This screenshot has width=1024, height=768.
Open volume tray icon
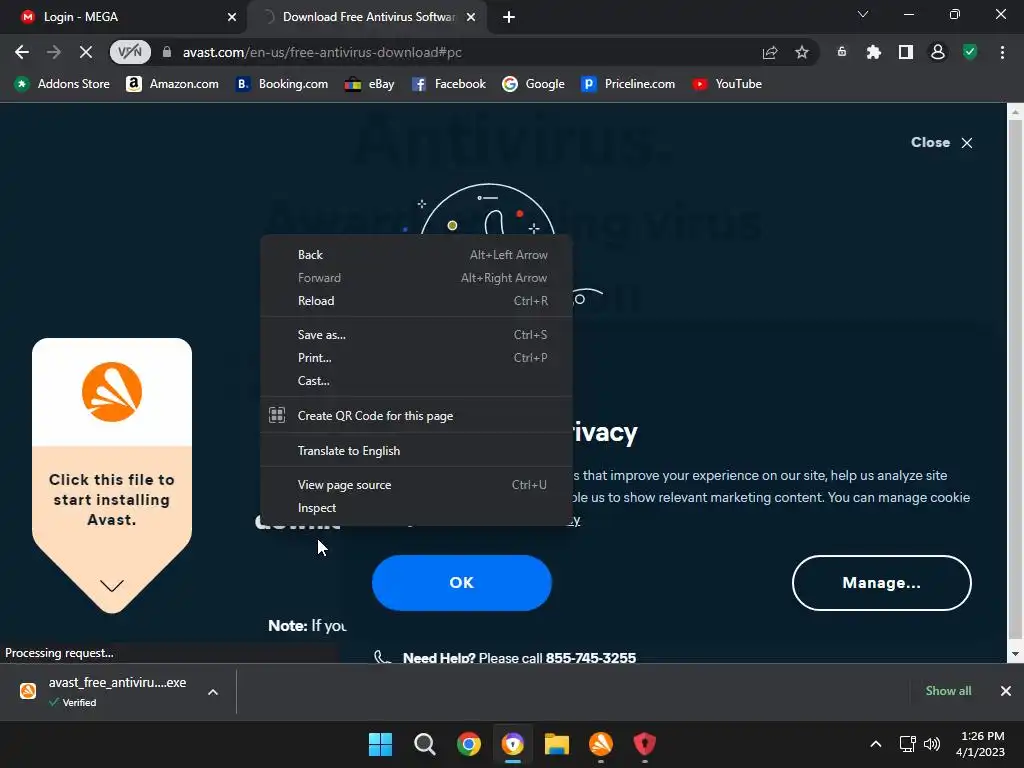pyautogui.click(x=932, y=744)
